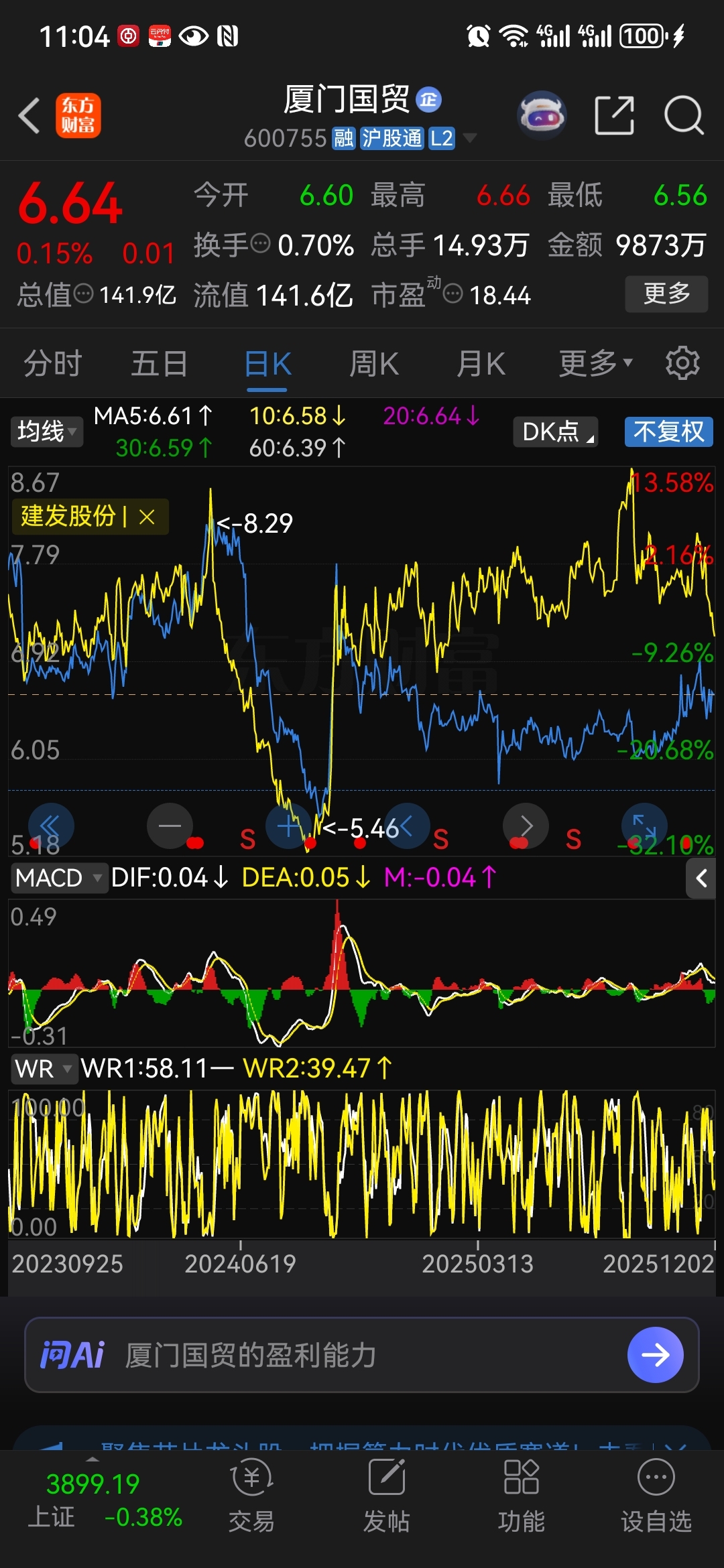The image size is (724, 1568).
Task: Open 更多 period dropdown
Action: [x=596, y=363]
